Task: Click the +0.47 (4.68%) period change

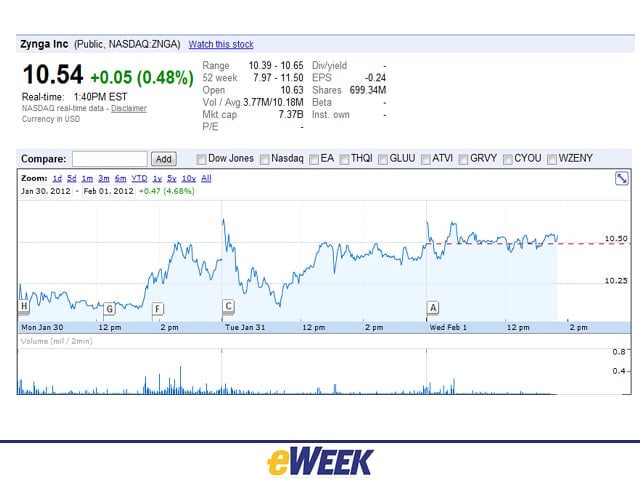Action: [167, 191]
